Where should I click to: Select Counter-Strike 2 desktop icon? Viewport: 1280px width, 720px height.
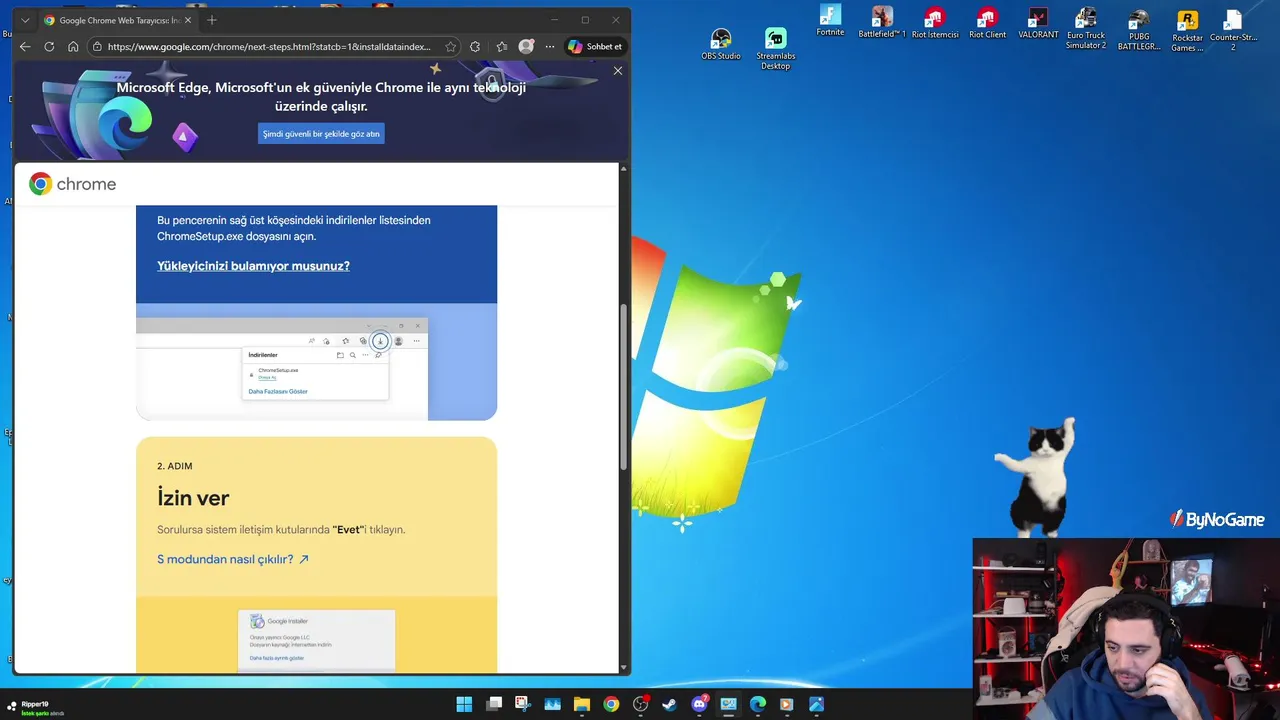1233,29
